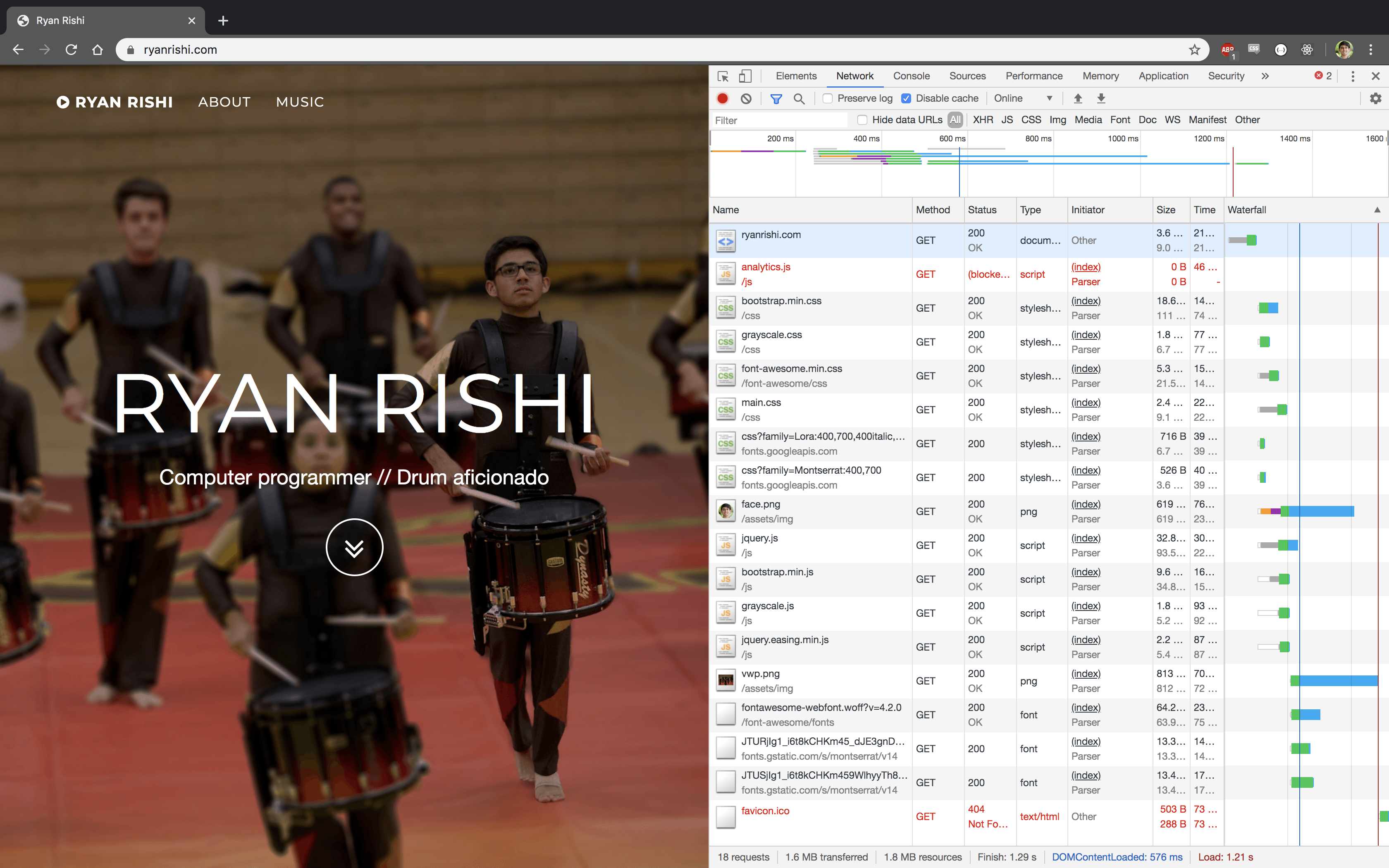
Task: Toggle Hide data URLs checkbox
Action: [x=861, y=119]
